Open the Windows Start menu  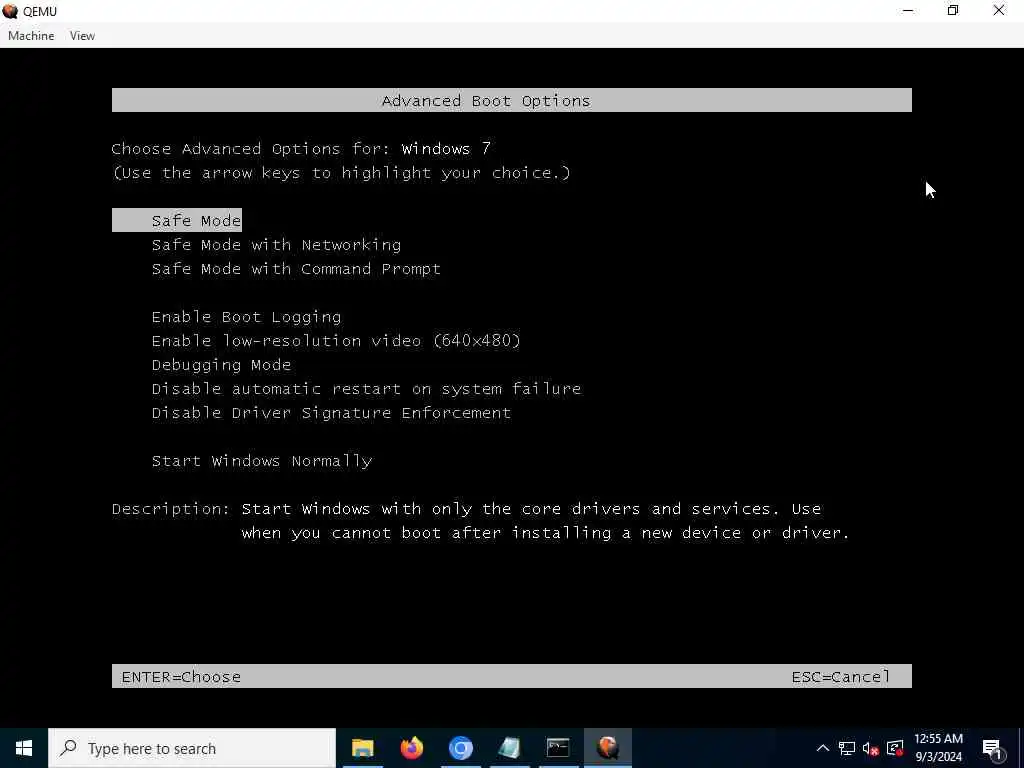[24, 748]
